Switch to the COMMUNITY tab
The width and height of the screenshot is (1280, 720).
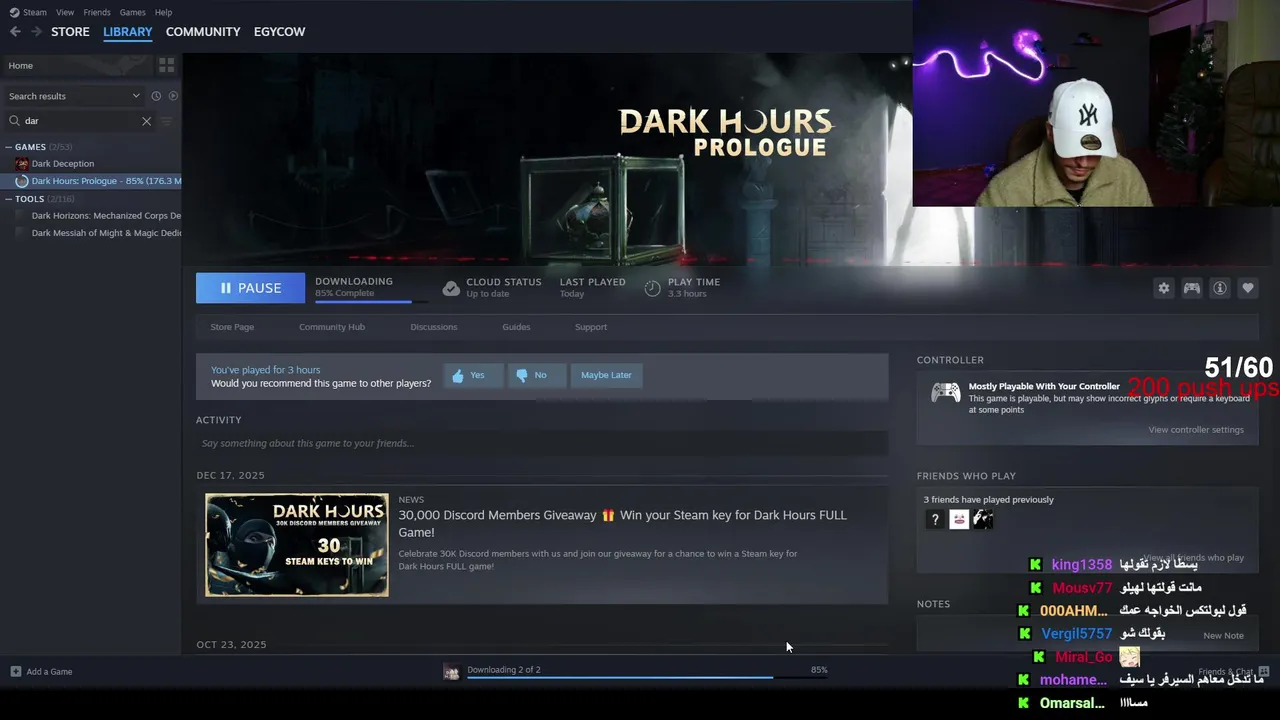(x=203, y=32)
